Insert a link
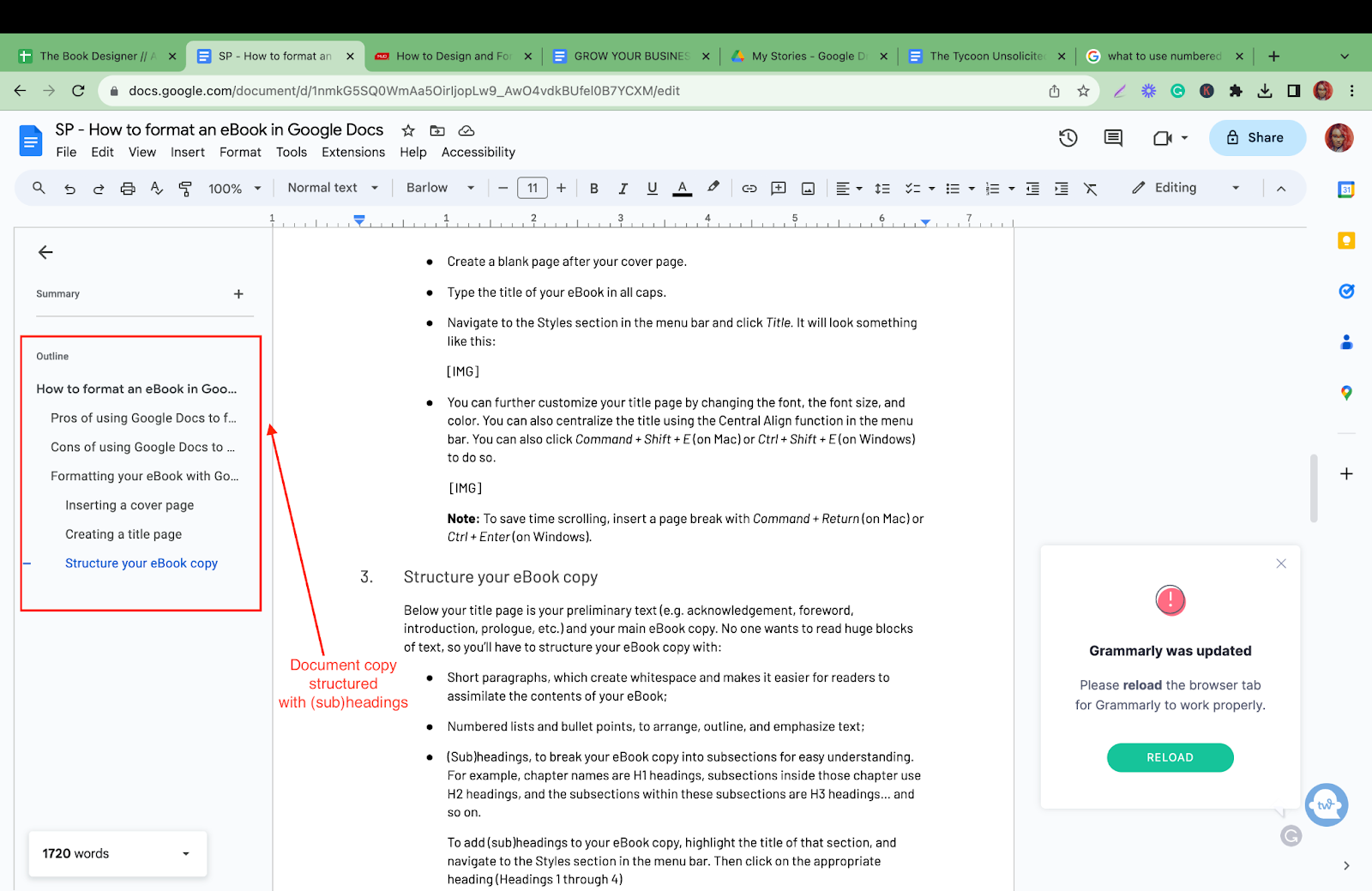Viewport: 1372px width, 891px height. pos(749,188)
